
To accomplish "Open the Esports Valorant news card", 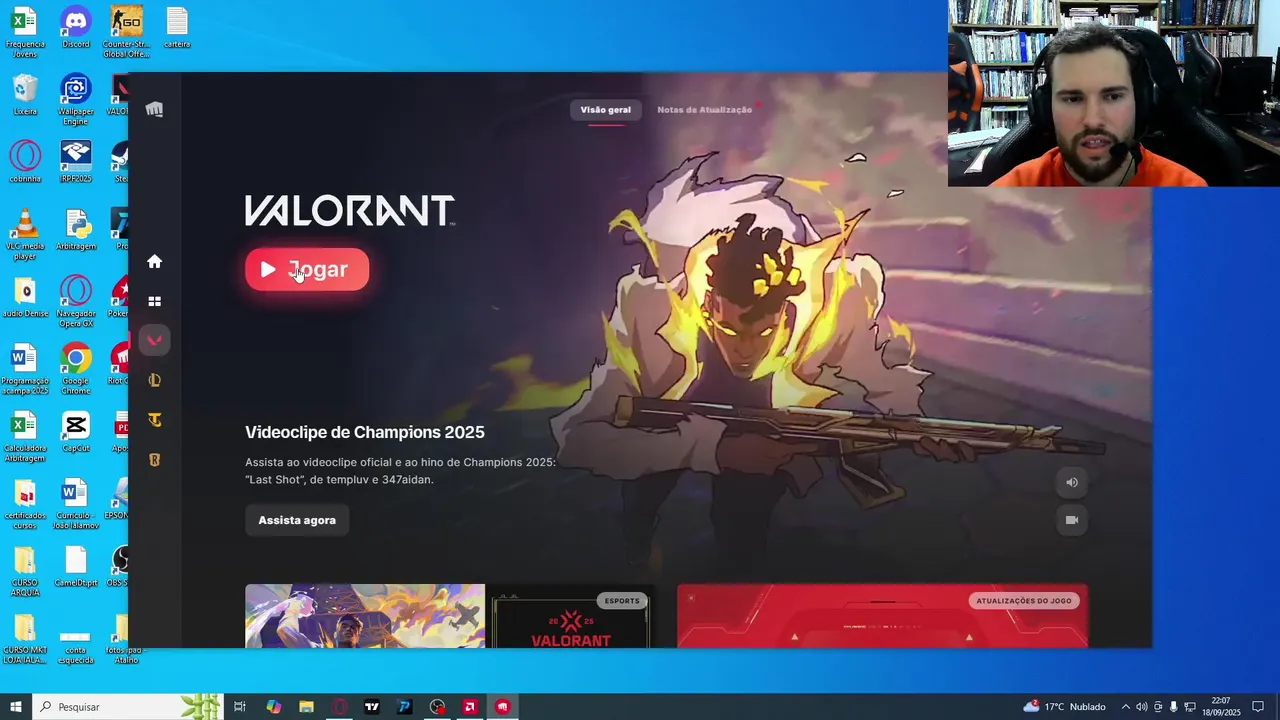I will 571,616.
